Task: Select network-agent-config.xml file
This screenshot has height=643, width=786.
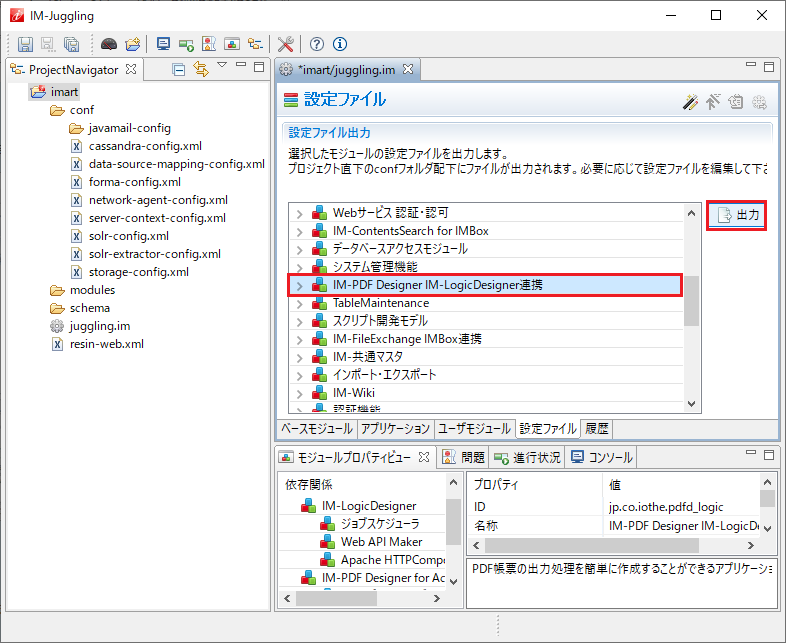Action: click(x=158, y=200)
